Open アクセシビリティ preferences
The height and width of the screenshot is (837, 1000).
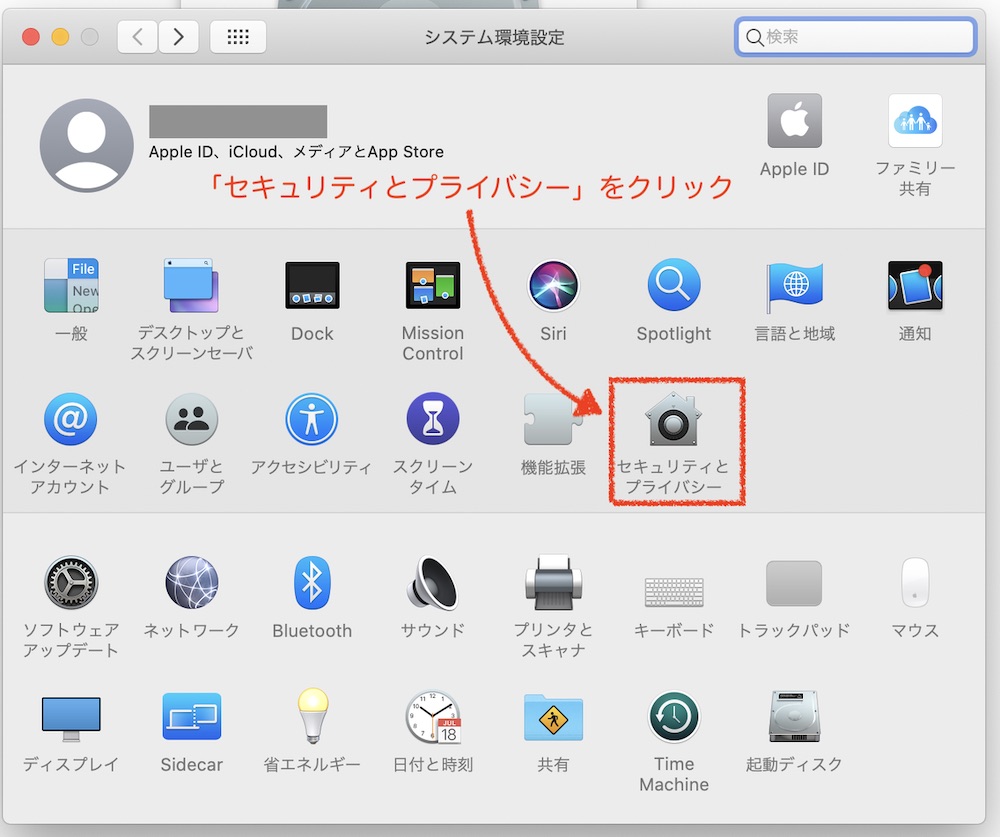(x=312, y=419)
